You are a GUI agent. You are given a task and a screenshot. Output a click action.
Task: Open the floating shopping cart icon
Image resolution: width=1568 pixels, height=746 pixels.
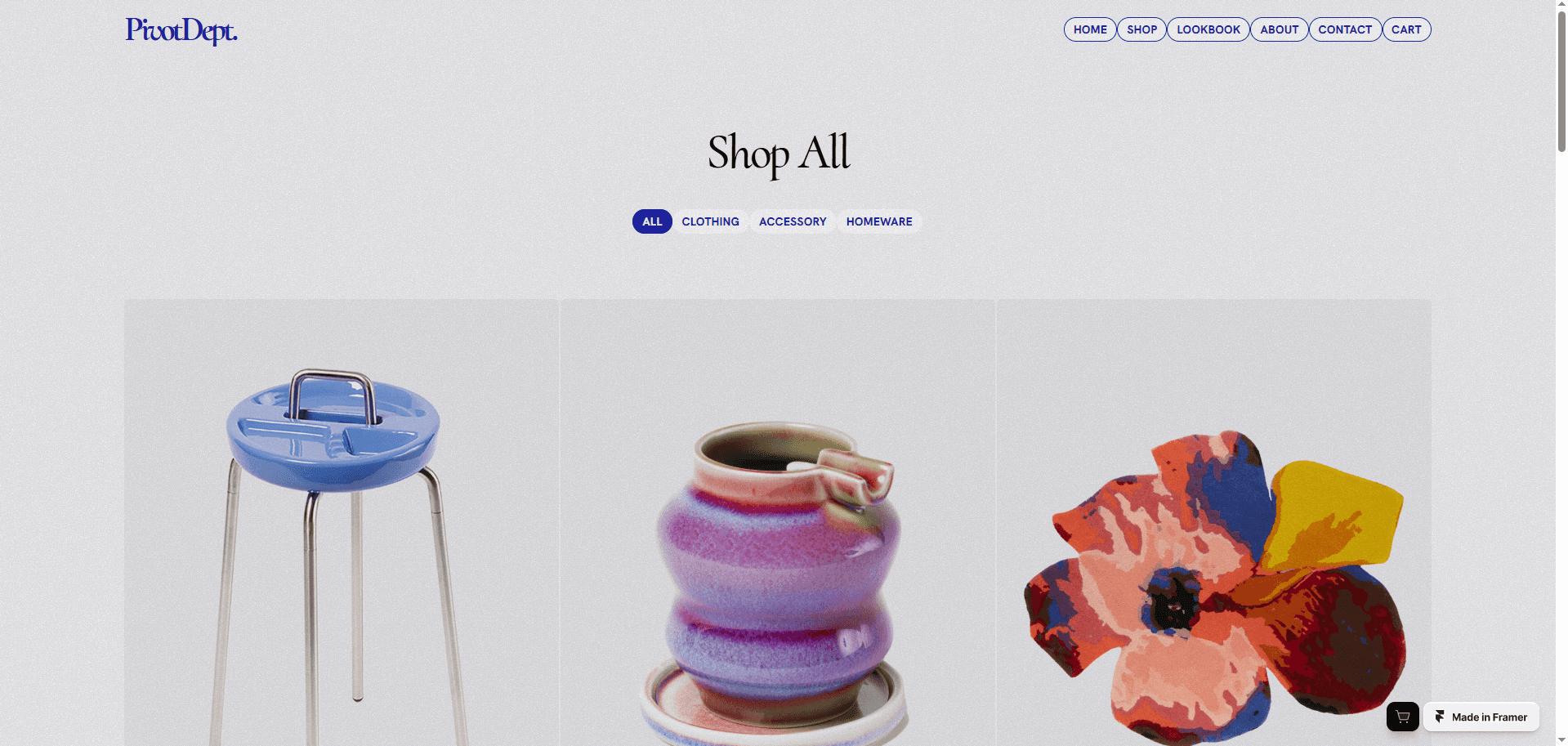coord(1402,717)
